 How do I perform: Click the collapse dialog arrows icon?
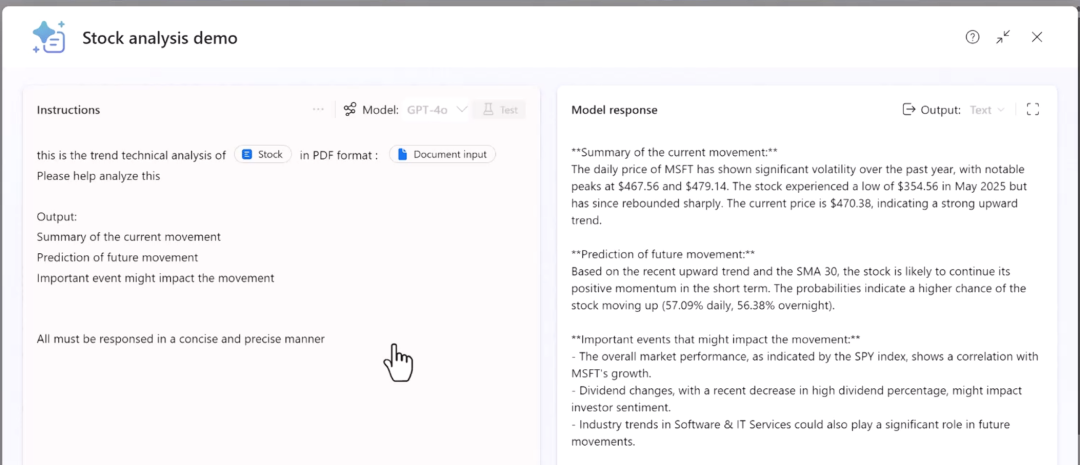[1003, 37]
